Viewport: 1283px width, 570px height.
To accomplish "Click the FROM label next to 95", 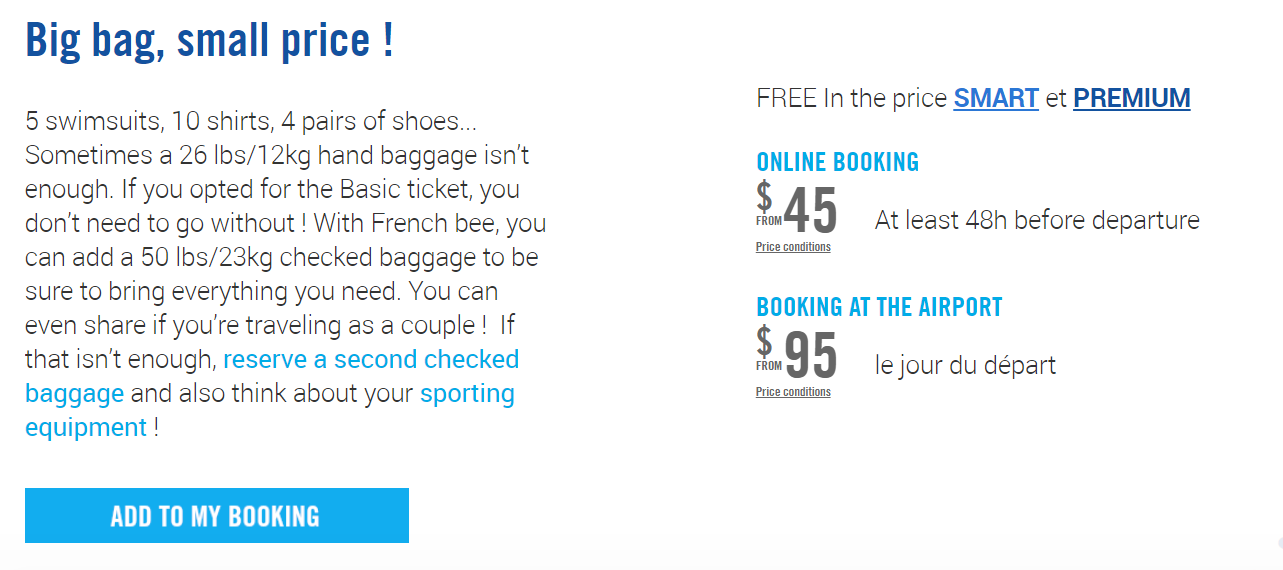I will 769,366.
